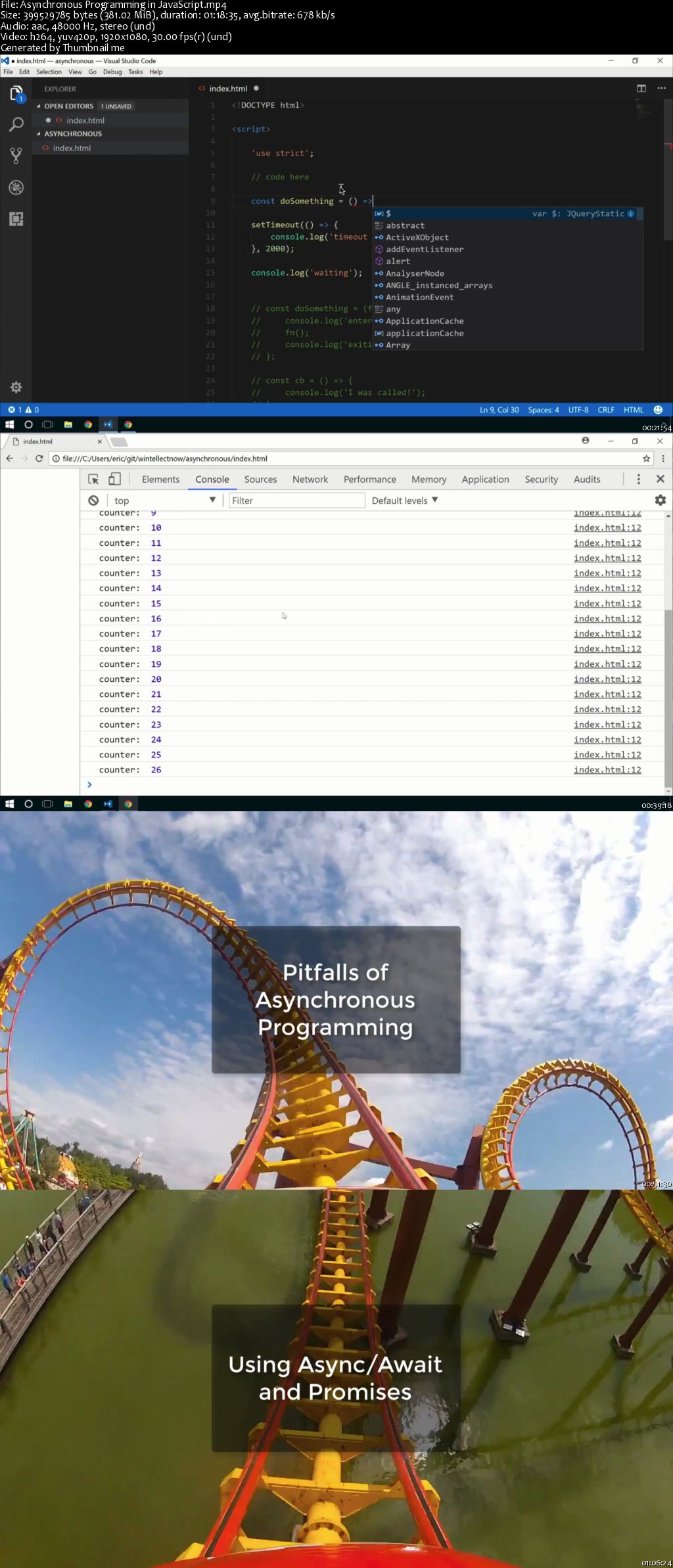Open the console context dropdown showing top

[x=164, y=500]
